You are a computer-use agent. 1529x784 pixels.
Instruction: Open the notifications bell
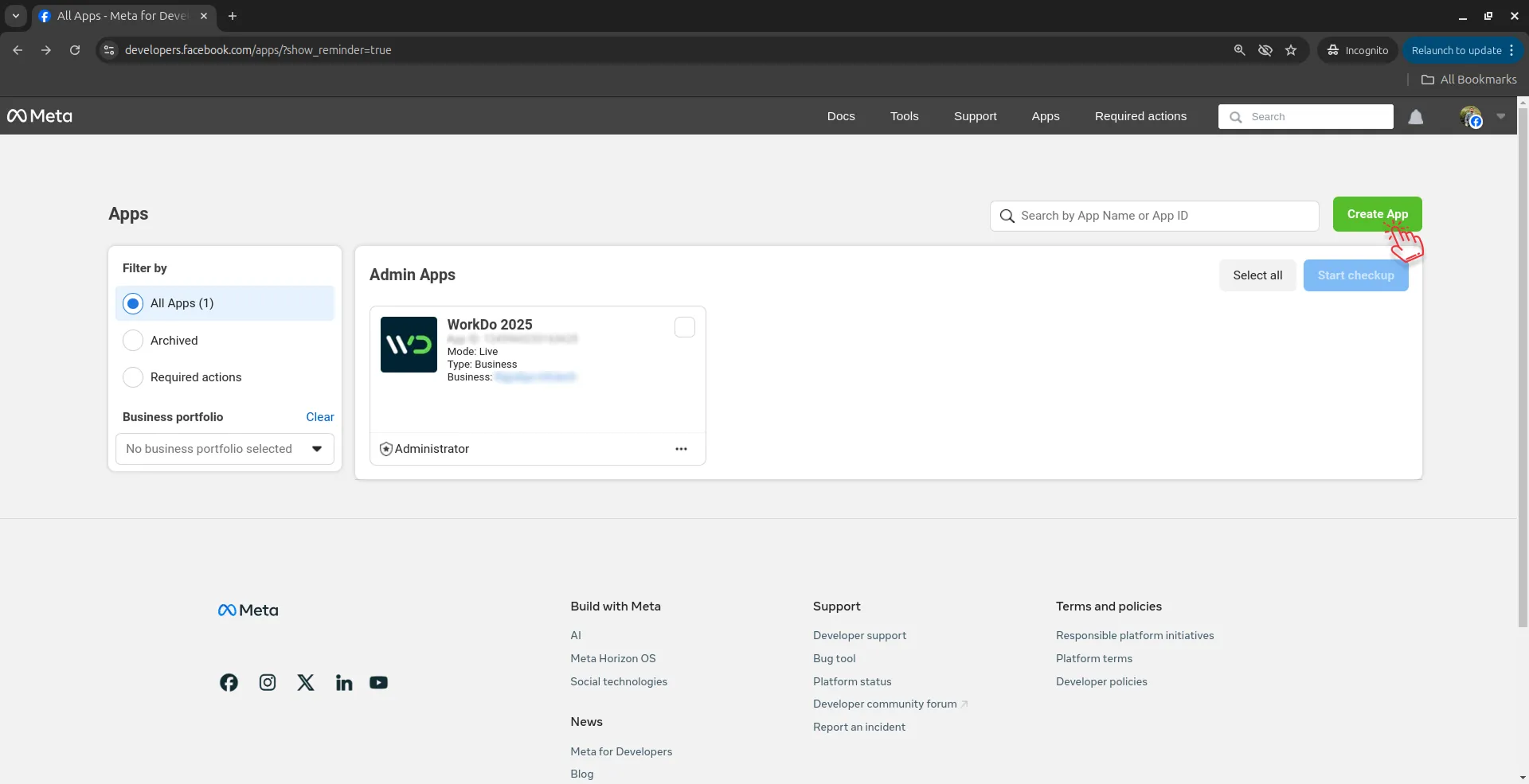tap(1417, 116)
